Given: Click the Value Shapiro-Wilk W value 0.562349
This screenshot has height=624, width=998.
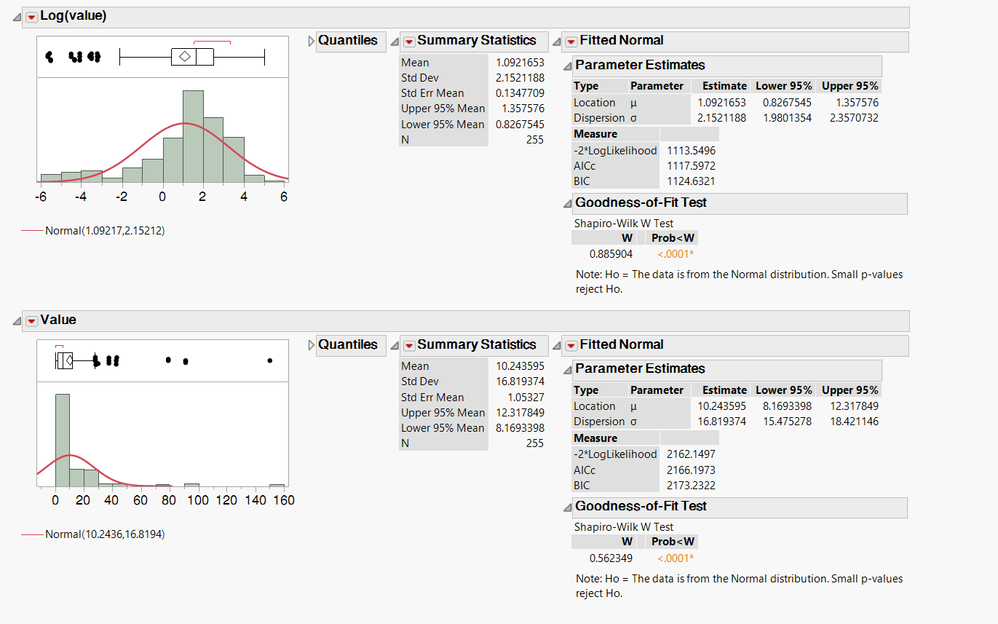Looking at the screenshot, I should point(611,558).
